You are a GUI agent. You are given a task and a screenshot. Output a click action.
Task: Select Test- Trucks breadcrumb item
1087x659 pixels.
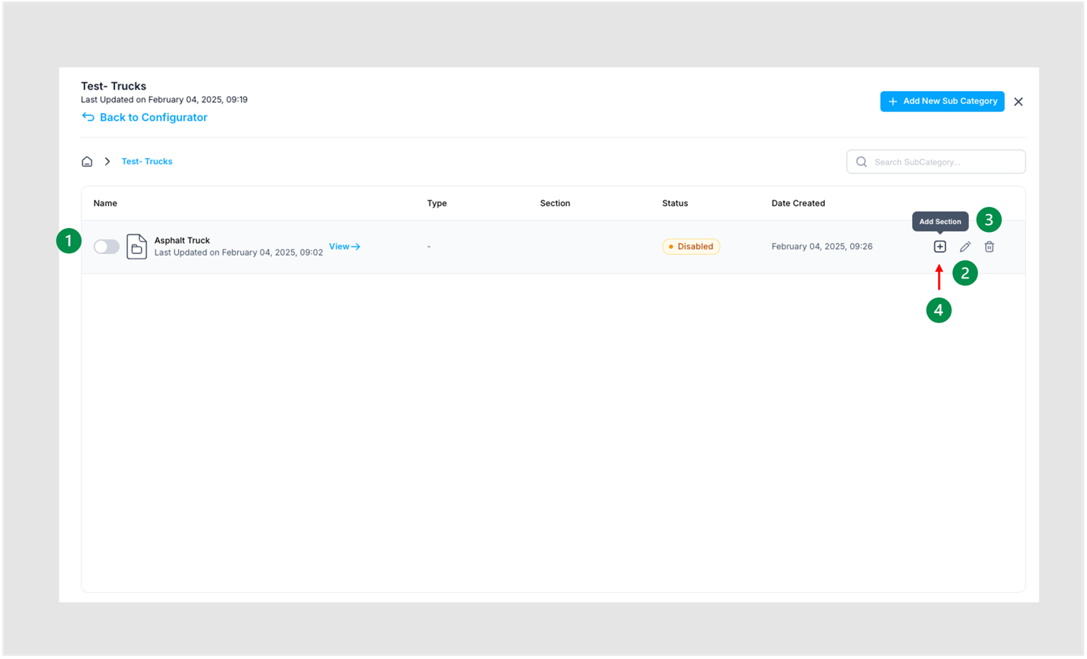(x=147, y=161)
